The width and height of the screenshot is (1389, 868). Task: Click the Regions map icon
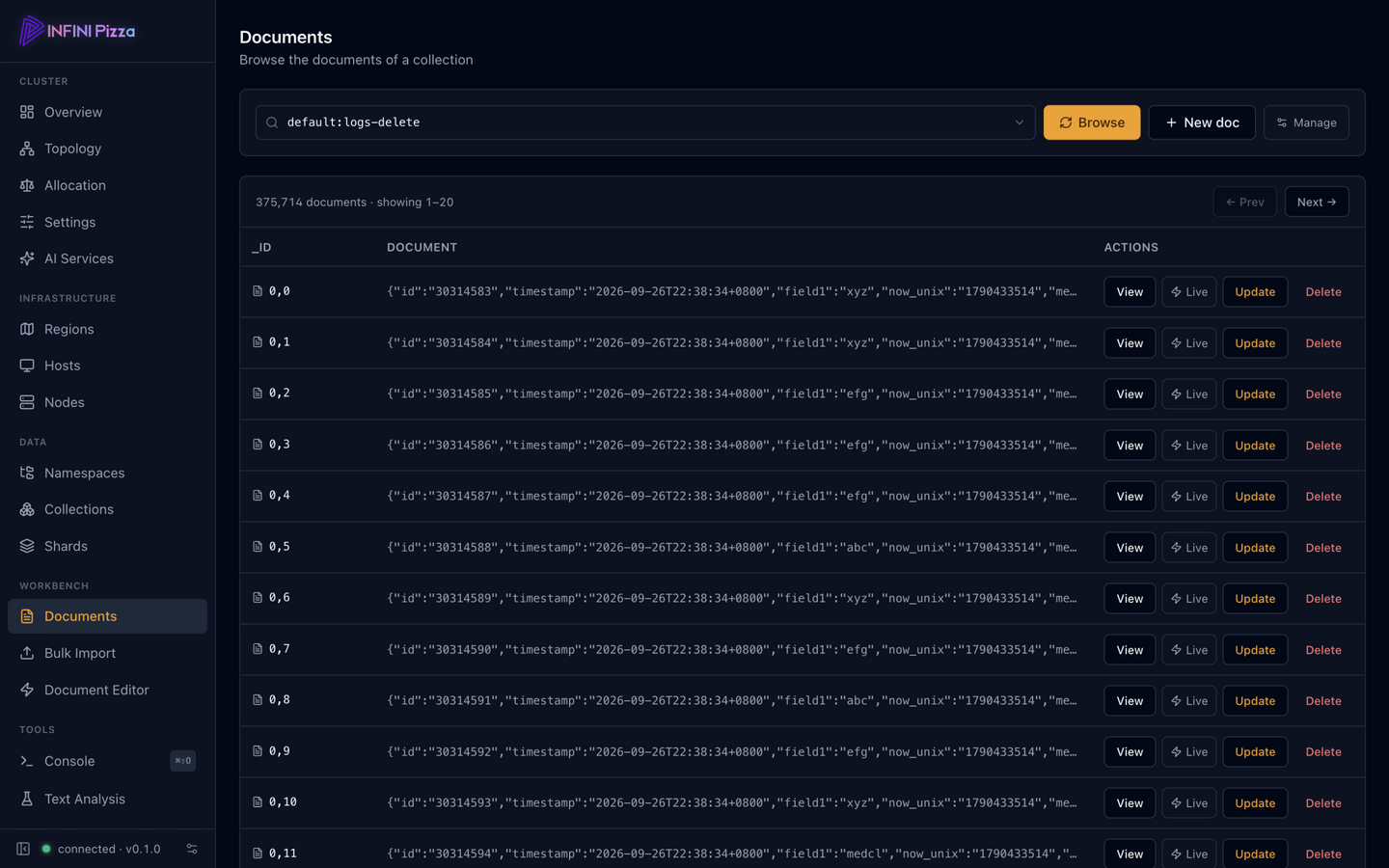pos(27,329)
